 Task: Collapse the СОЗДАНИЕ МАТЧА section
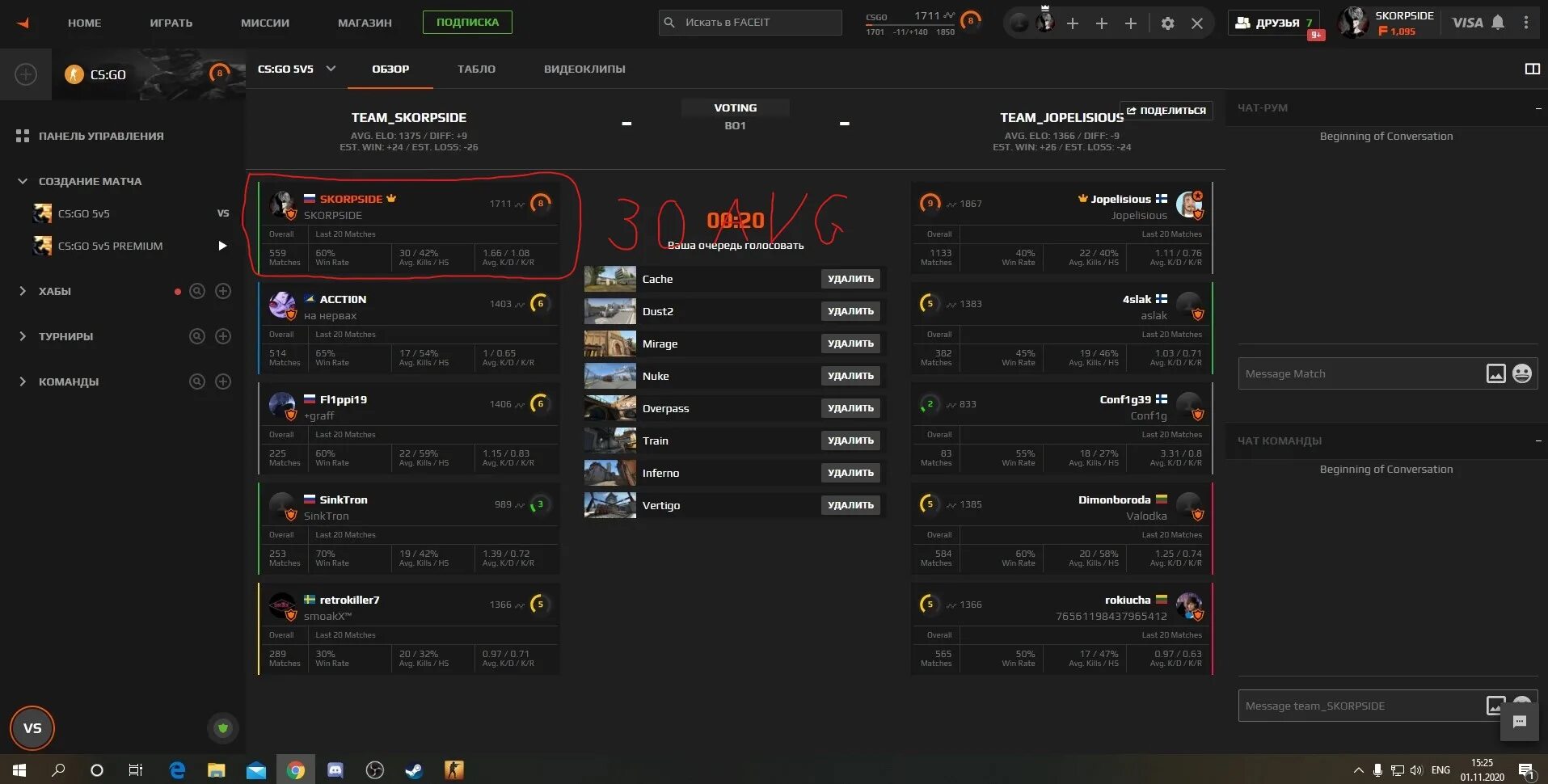click(x=23, y=181)
